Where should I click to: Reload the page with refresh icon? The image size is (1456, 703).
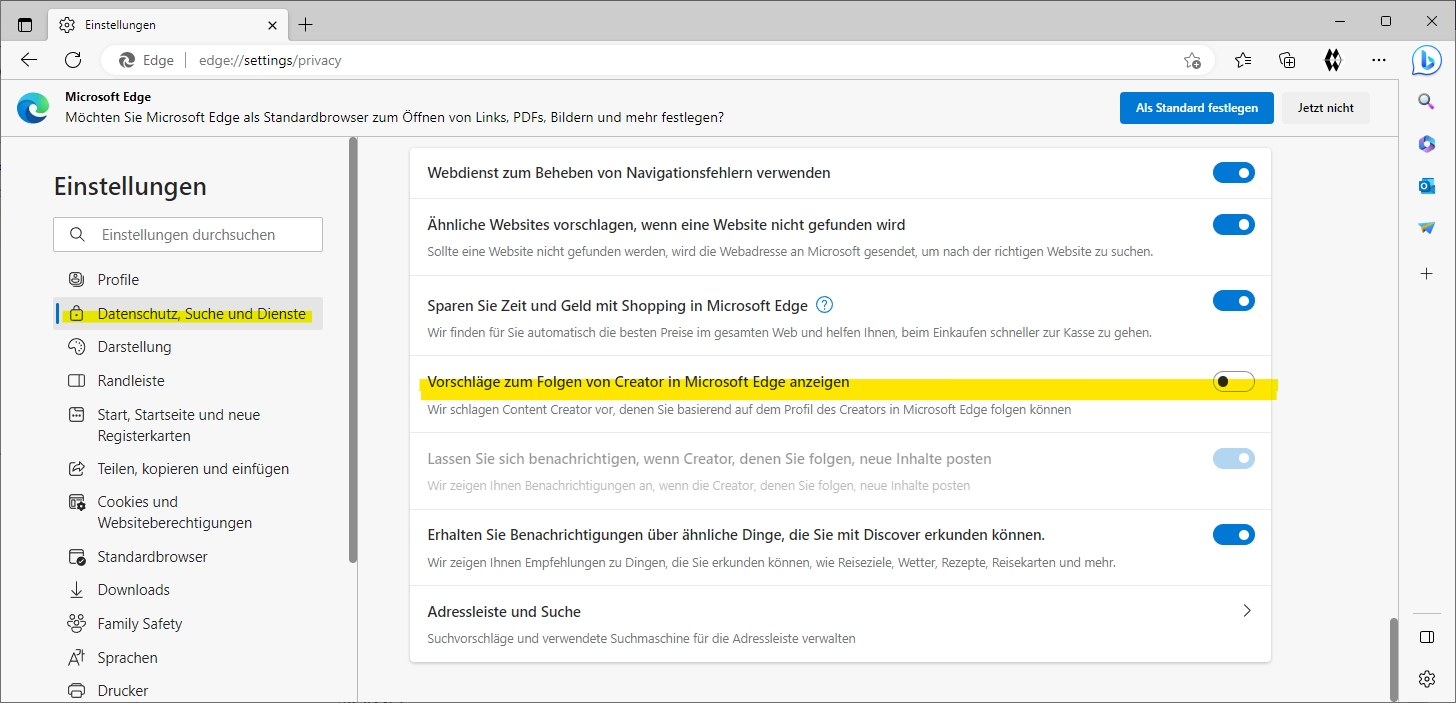[x=73, y=60]
